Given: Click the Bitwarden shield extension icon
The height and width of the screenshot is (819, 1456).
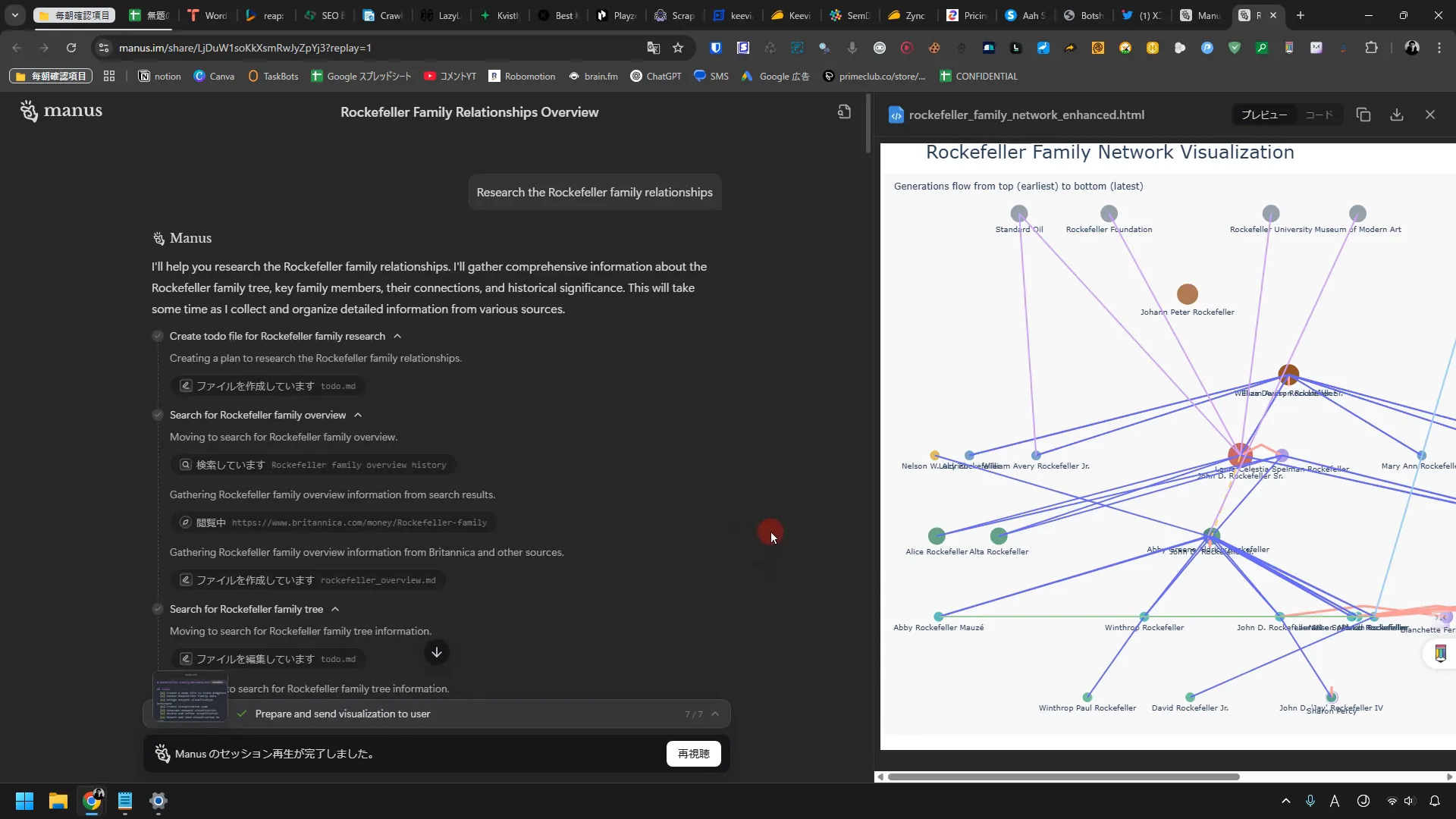Looking at the screenshot, I should pyautogui.click(x=715, y=48).
